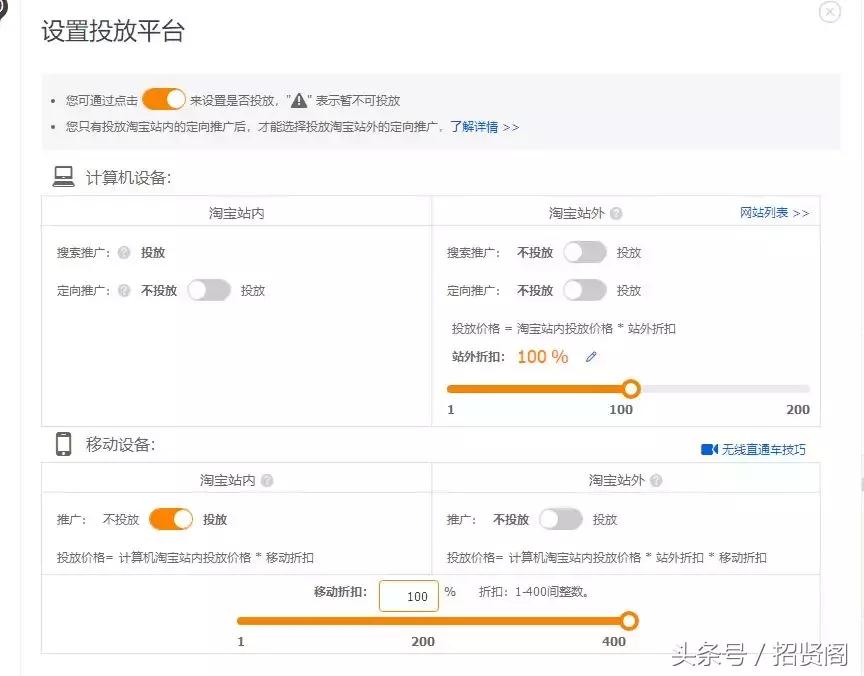Click the 移动折扣 slider handle at 400
This screenshot has width=864, height=676.
(629, 621)
